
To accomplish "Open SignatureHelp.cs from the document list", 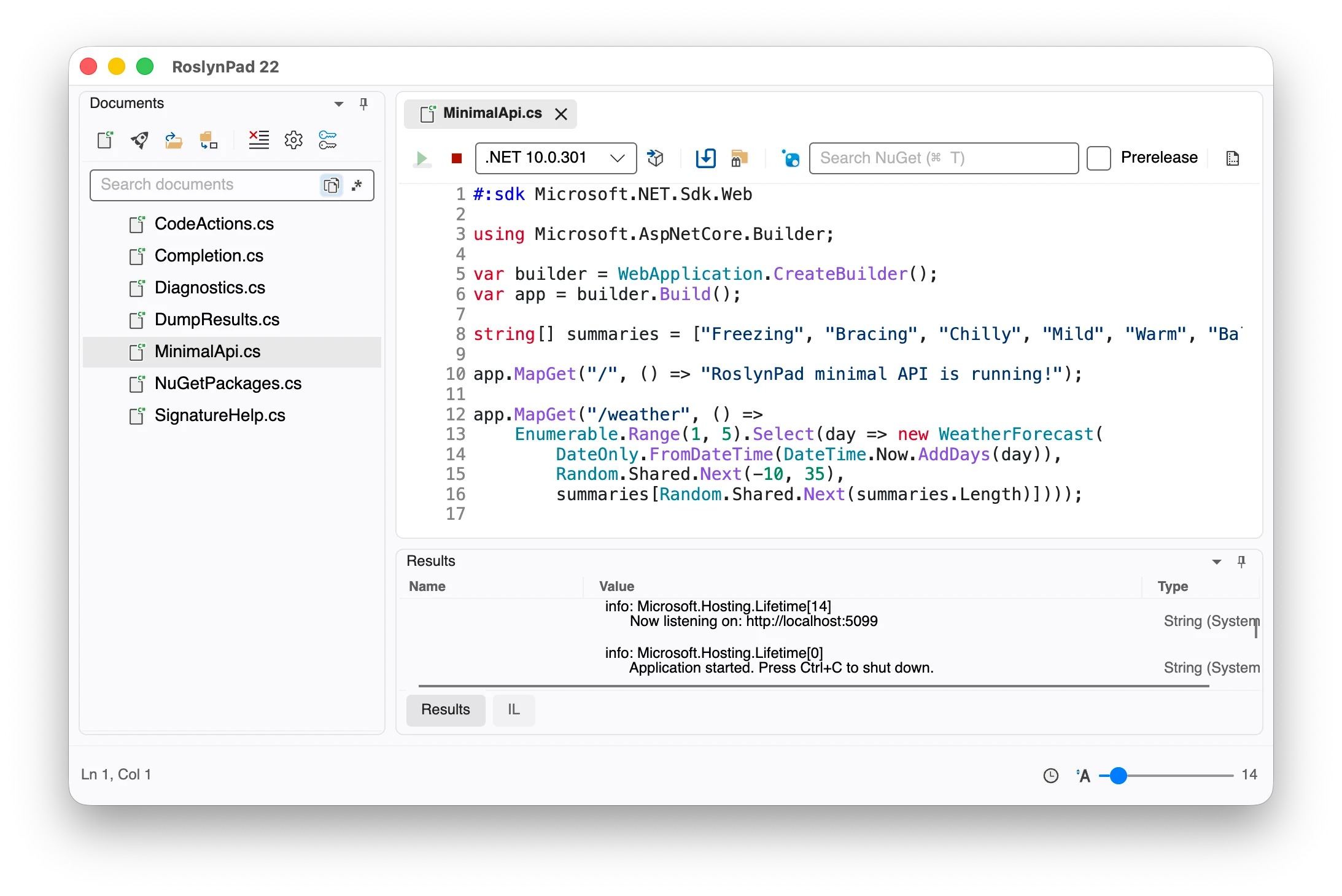I will point(232,415).
